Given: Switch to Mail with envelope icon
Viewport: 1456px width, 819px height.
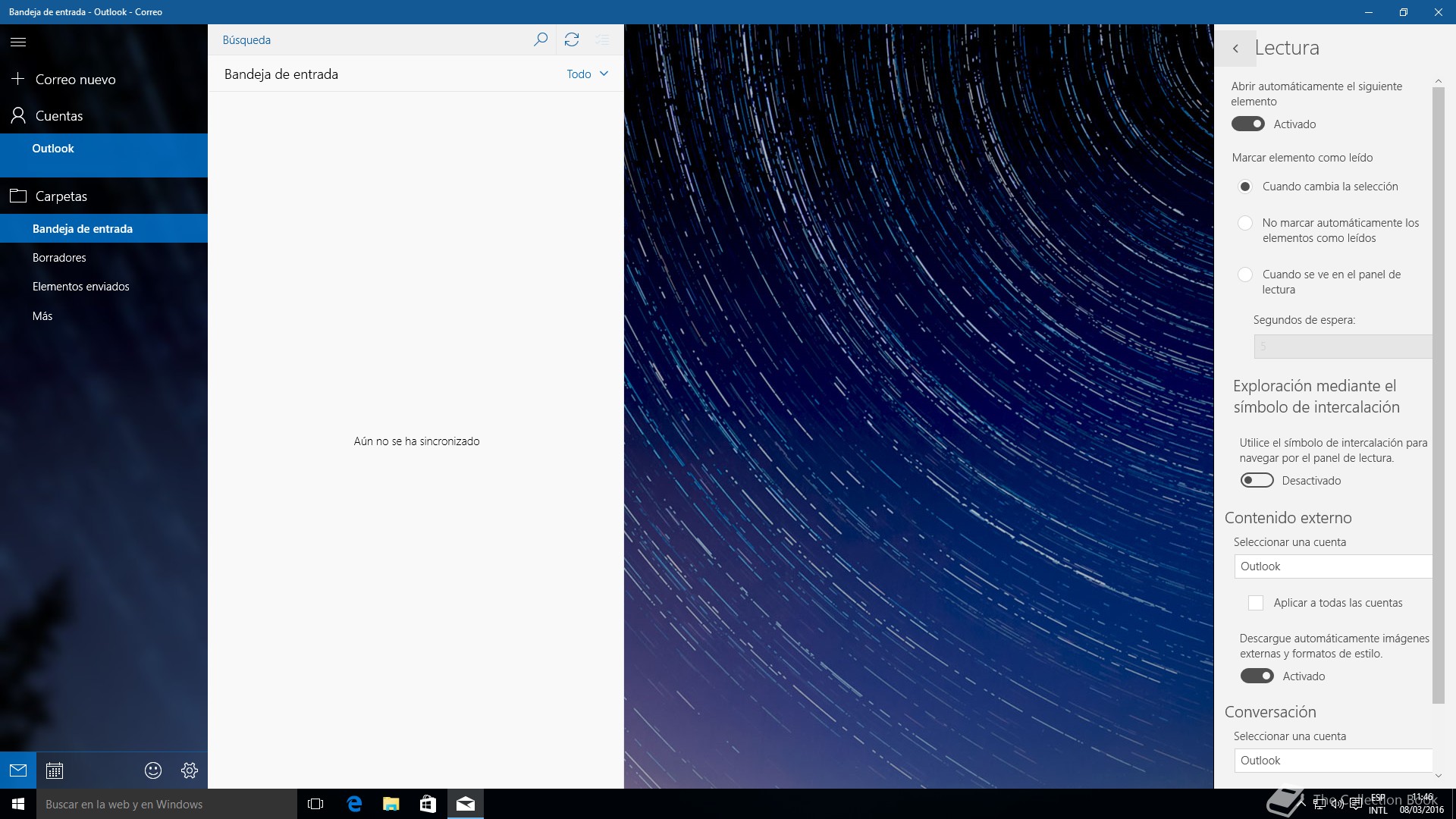Looking at the screenshot, I should pos(18,770).
